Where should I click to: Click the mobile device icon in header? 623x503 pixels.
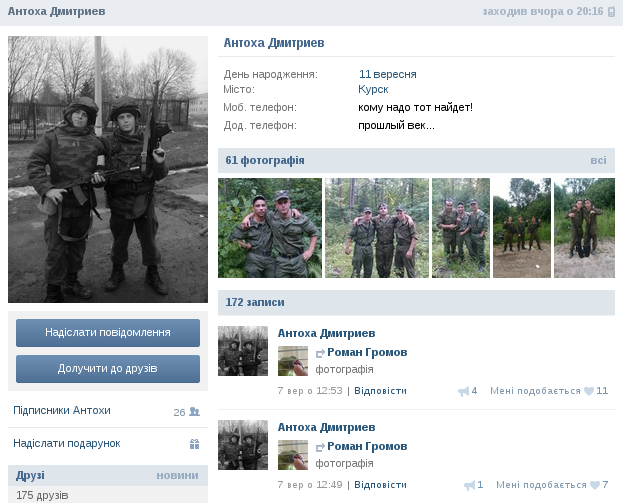tap(611, 12)
